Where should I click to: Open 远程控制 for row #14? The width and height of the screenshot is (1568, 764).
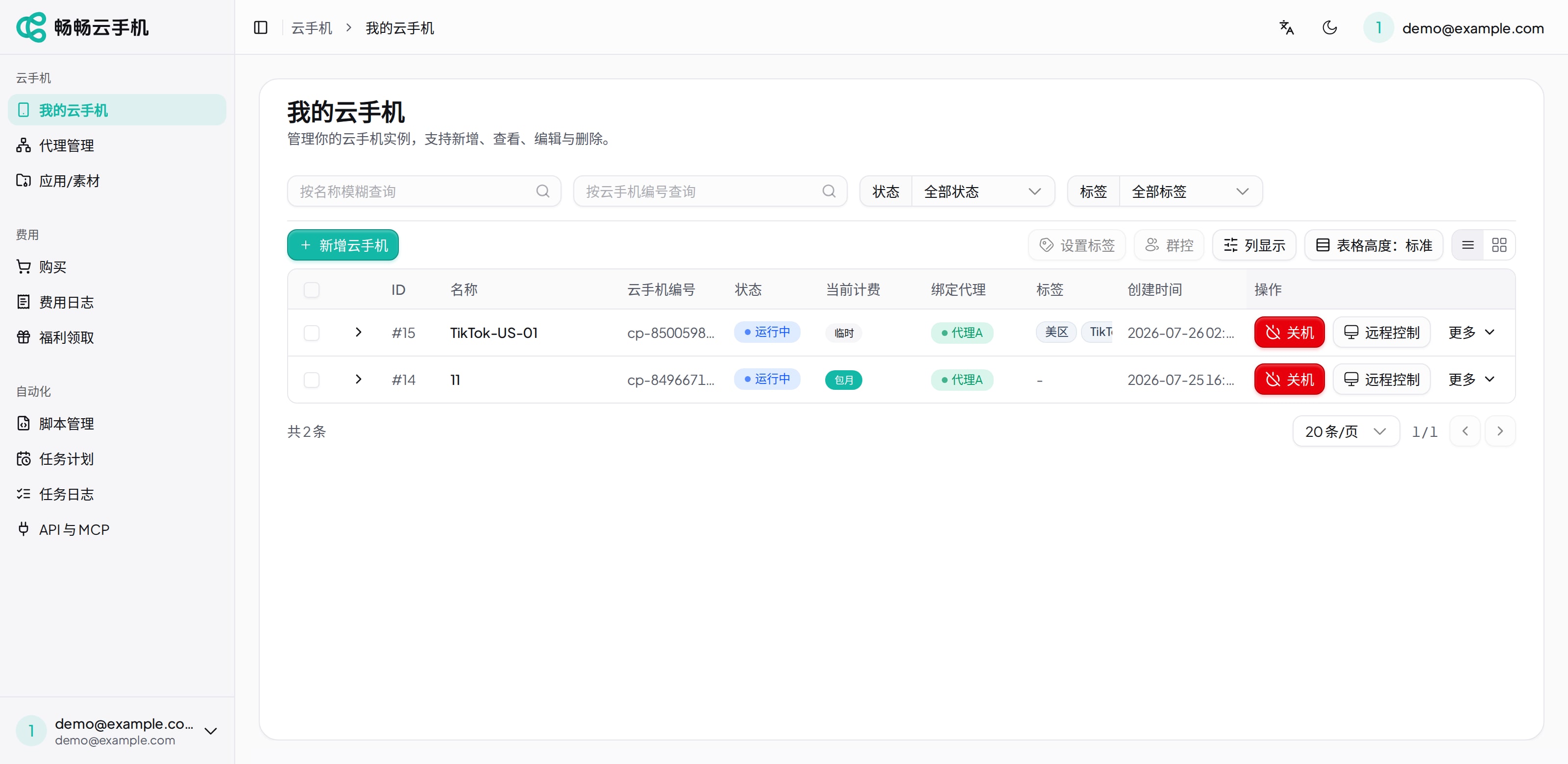pos(1381,379)
